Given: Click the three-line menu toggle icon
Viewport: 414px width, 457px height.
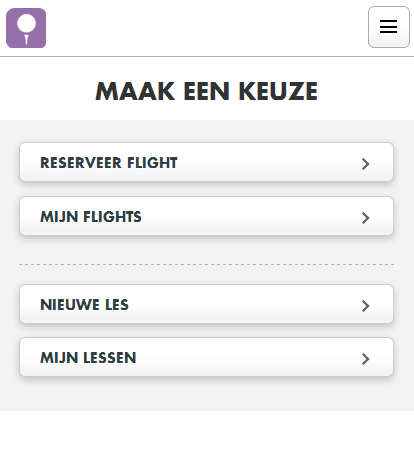Looking at the screenshot, I should coord(389,27).
